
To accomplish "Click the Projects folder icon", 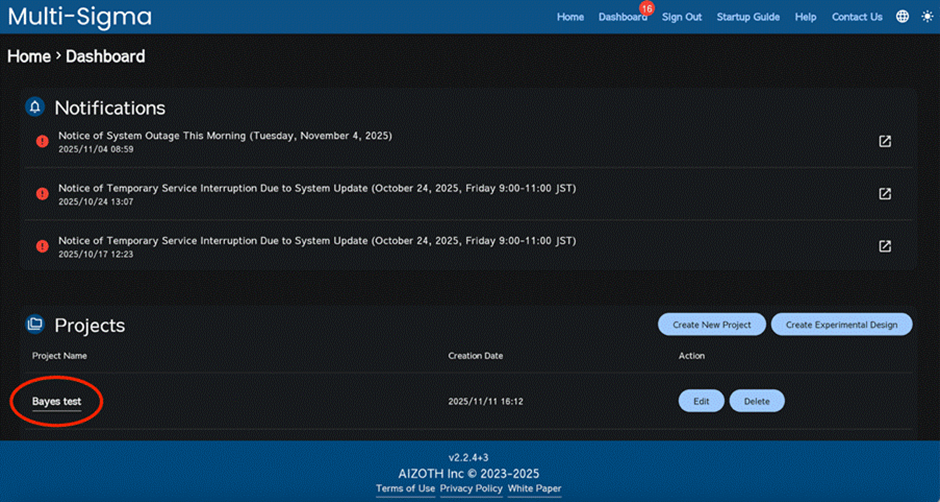I will pyautogui.click(x=35, y=324).
